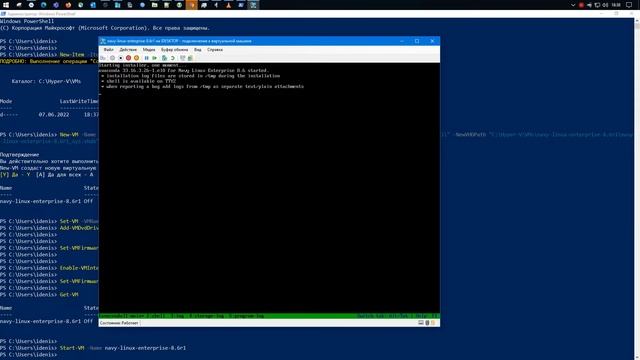The image size is (640, 360).
Task: Open the network tray icon
Action: [x=597, y=5]
